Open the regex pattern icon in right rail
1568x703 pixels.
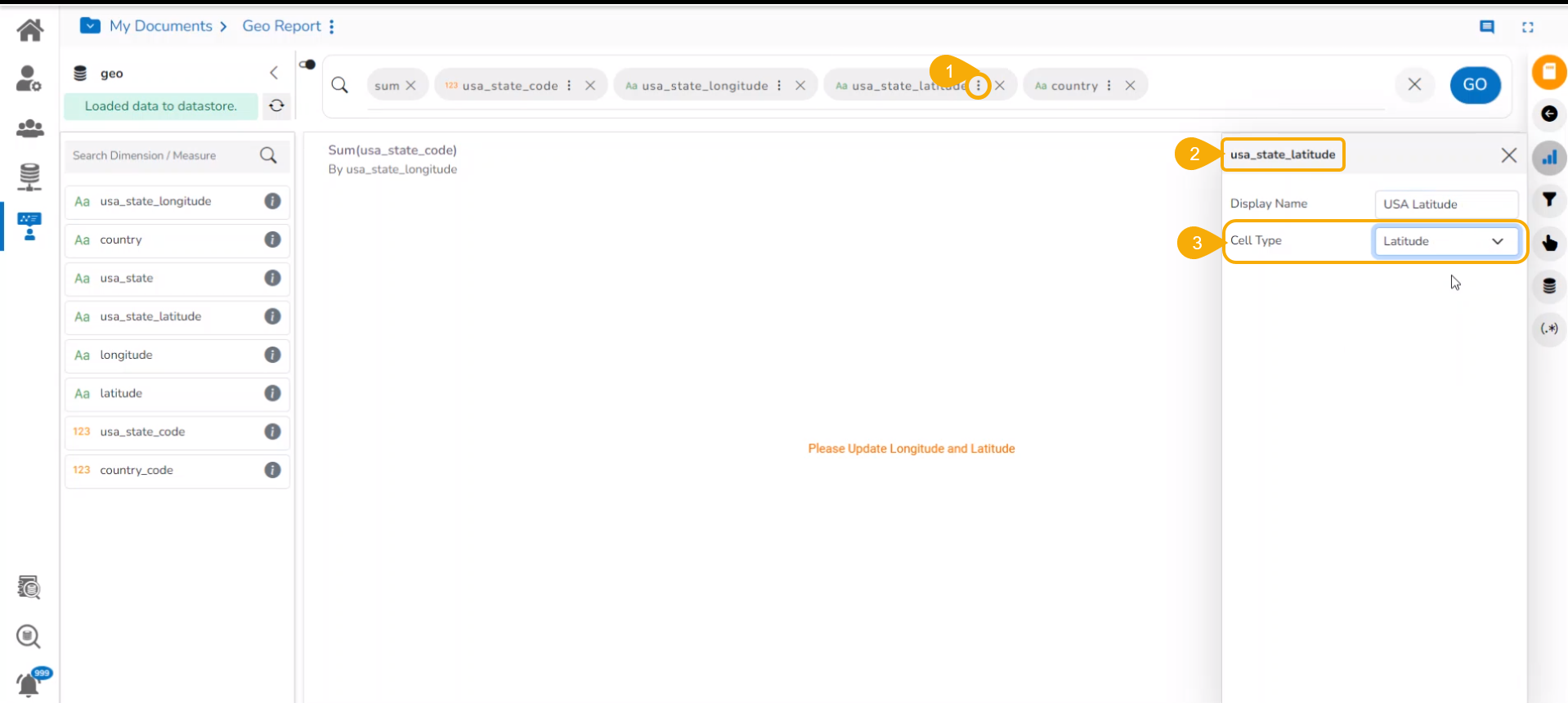coord(1549,329)
